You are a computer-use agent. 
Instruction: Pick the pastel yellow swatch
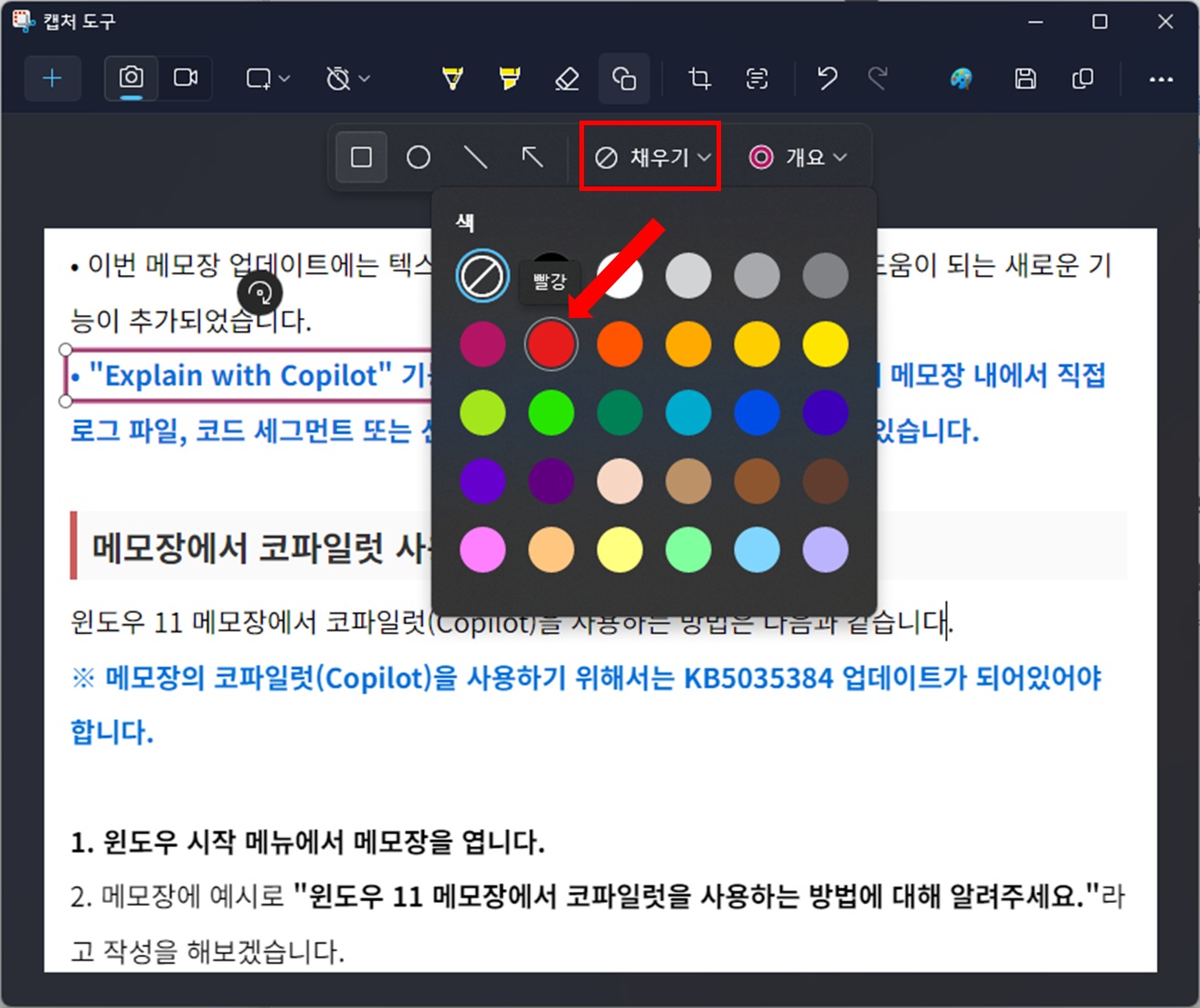pyautogui.click(x=620, y=550)
